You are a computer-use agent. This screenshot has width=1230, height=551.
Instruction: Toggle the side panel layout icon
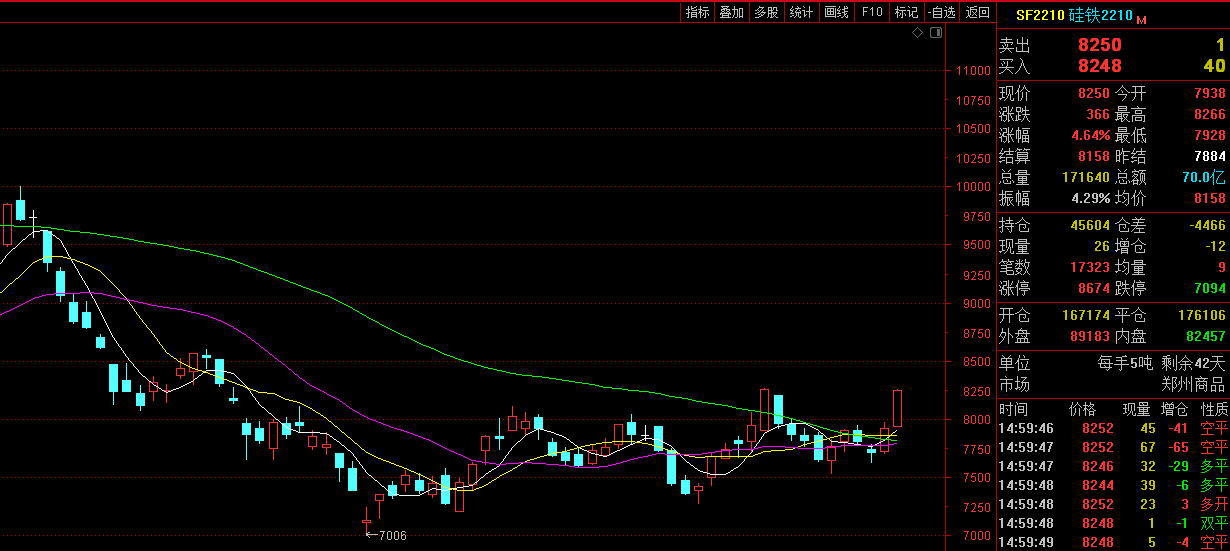(x=936, y=33)
